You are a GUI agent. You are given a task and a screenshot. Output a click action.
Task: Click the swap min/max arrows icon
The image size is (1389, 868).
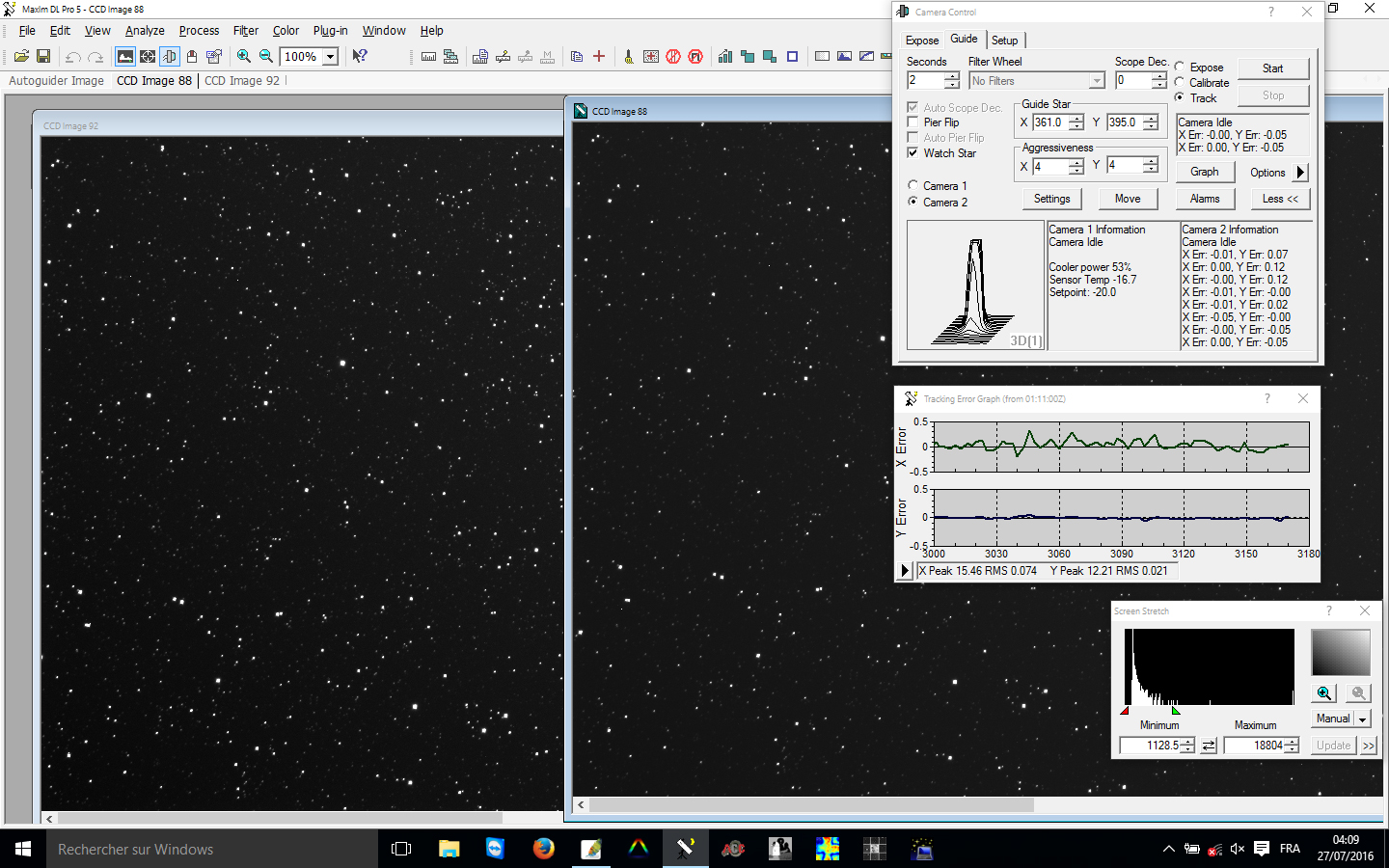click(x=1210, y=746)
